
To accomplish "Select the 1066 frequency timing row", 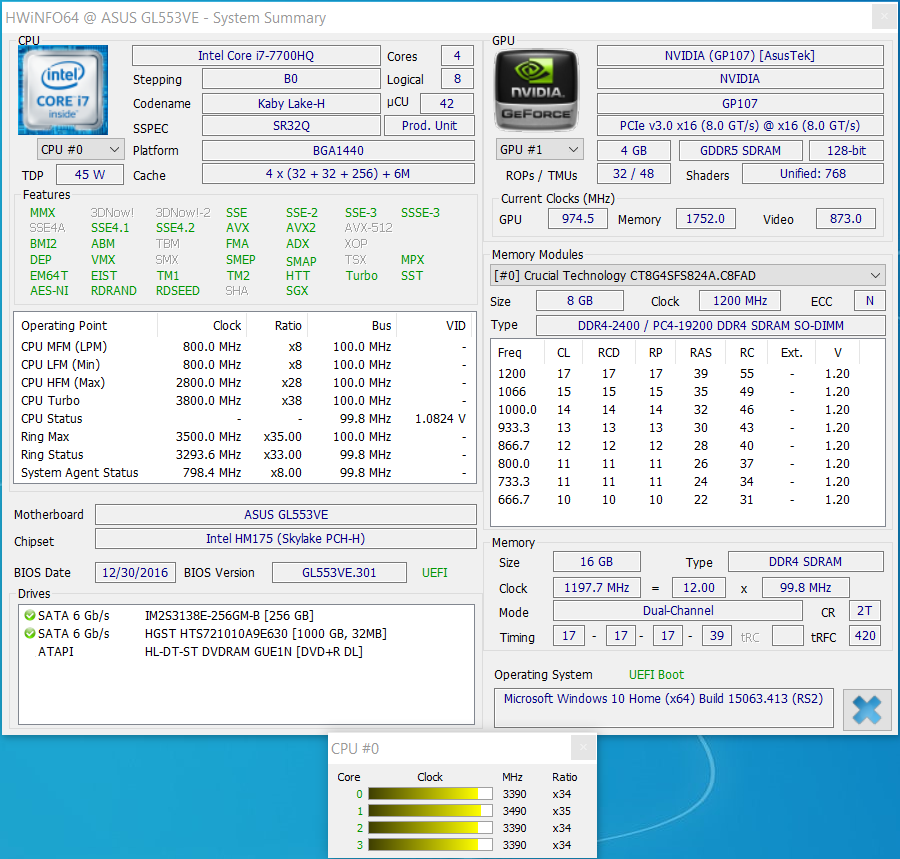I will point(688,392).
